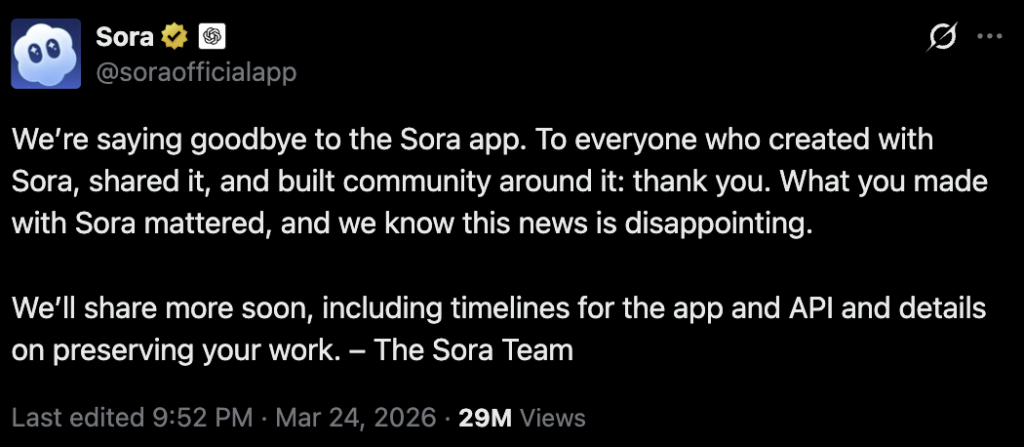Viewport: 1024px width, 447px height.
Task: Click the gold verified checkmark badge
Action: tap(176, 37)
